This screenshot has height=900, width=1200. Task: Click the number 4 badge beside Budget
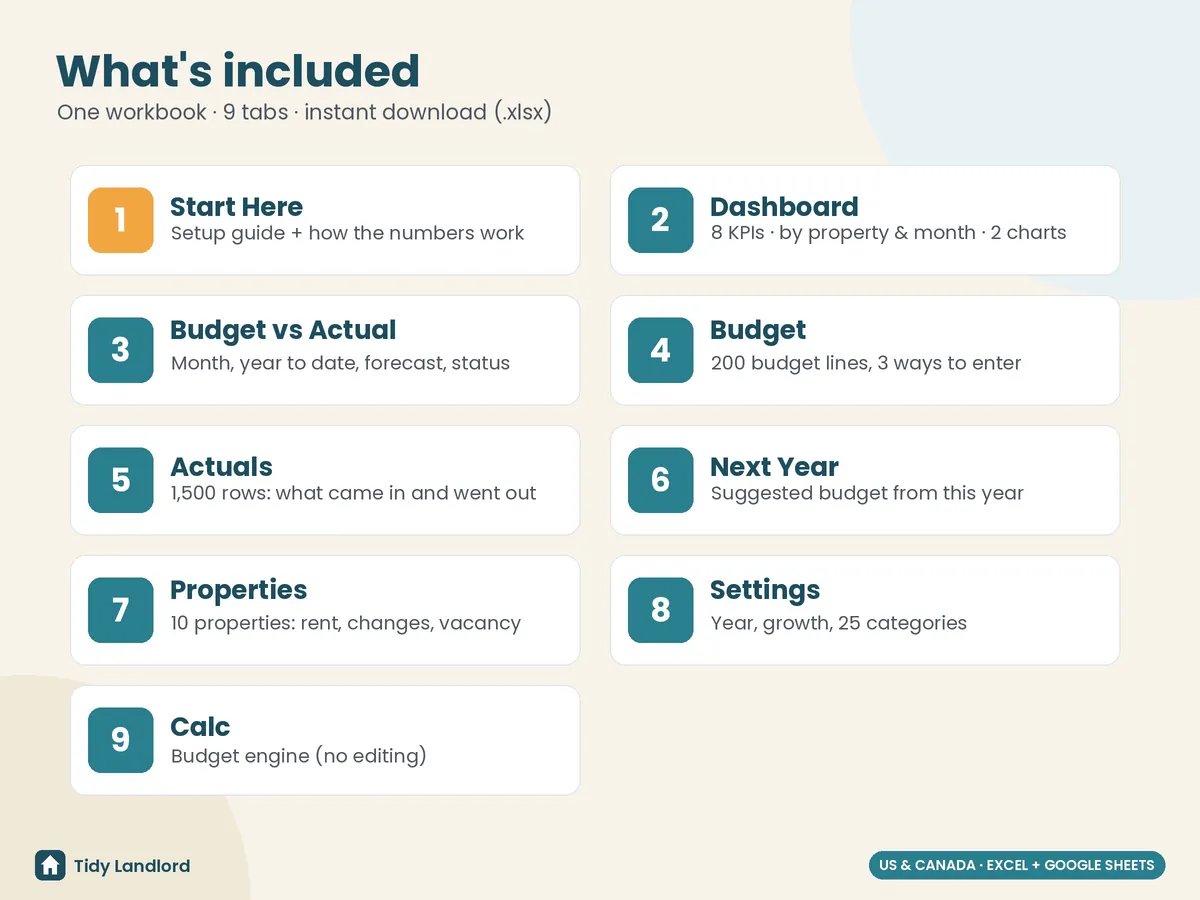click(661, 350)
